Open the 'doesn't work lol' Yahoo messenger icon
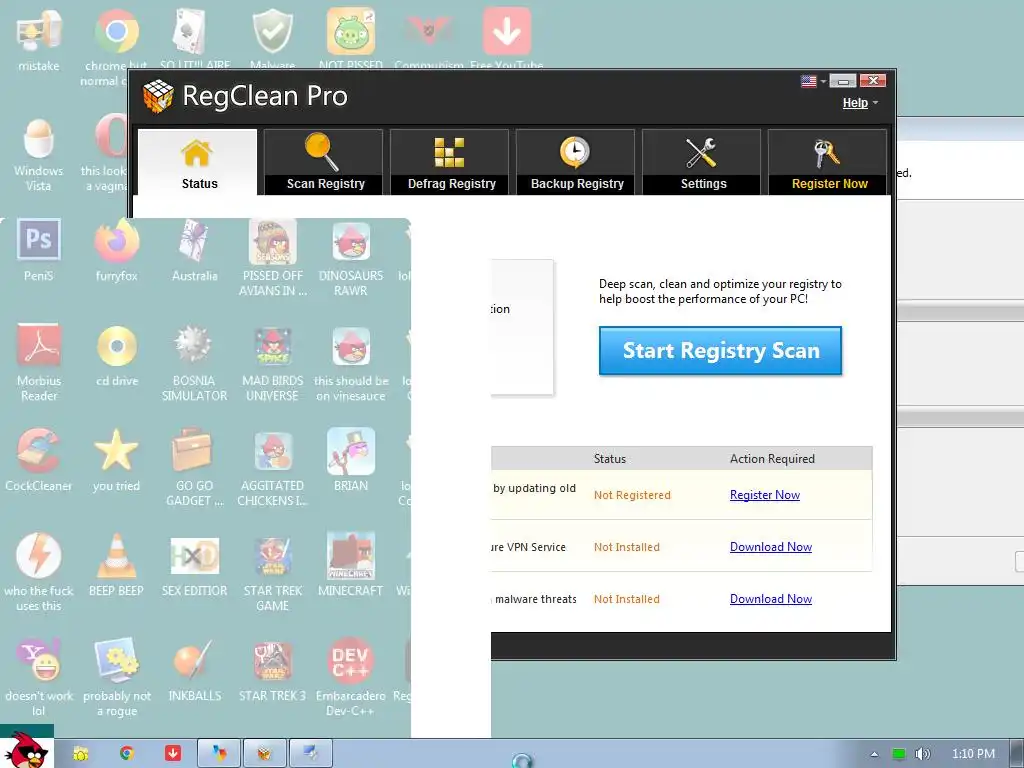This screenshot has height=768, width=1024. click(x=39, y=677)
